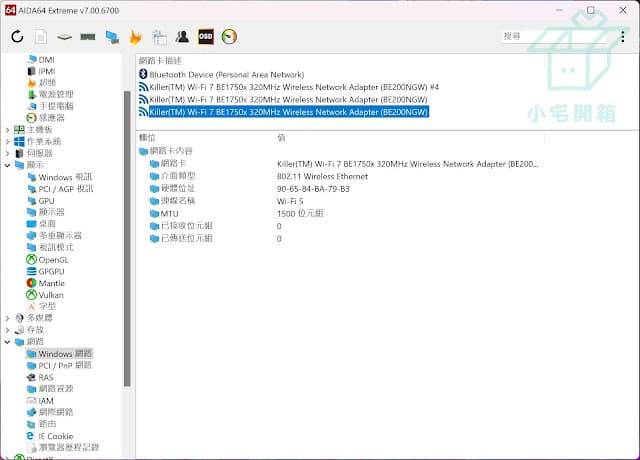This screenshot has height=460, width=640.
Task: Select the DMI tree item
Action: [x=41, y=60]
